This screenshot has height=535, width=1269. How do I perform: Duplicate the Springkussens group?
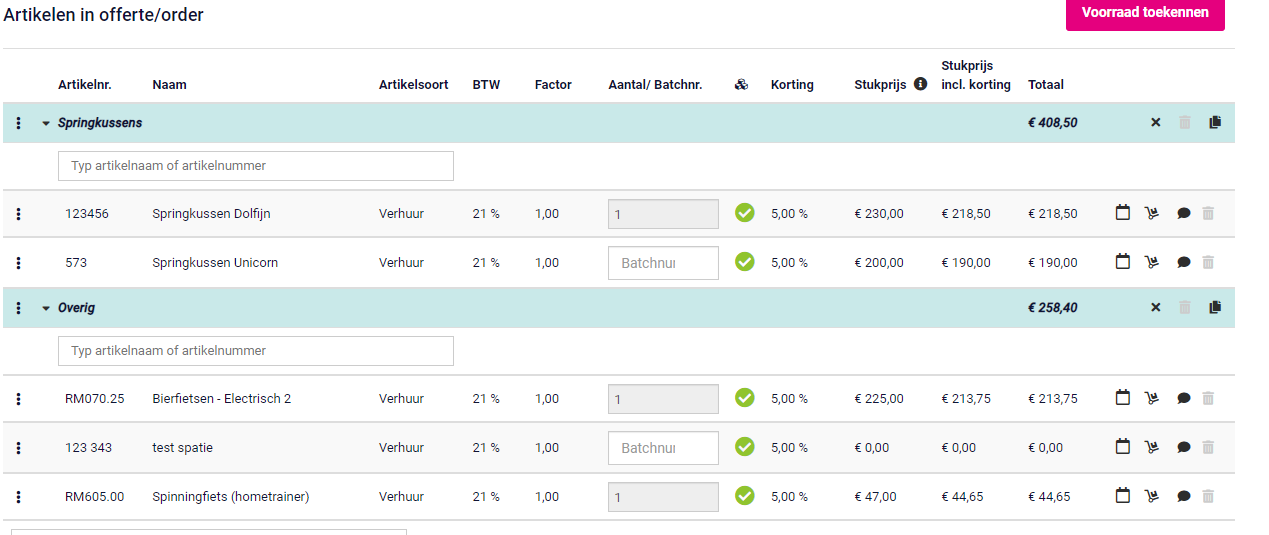point(1215,123)
